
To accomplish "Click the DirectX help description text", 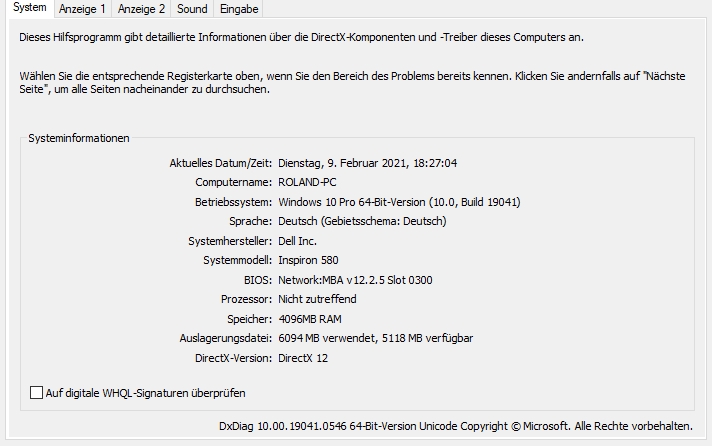I will point(301,37).
